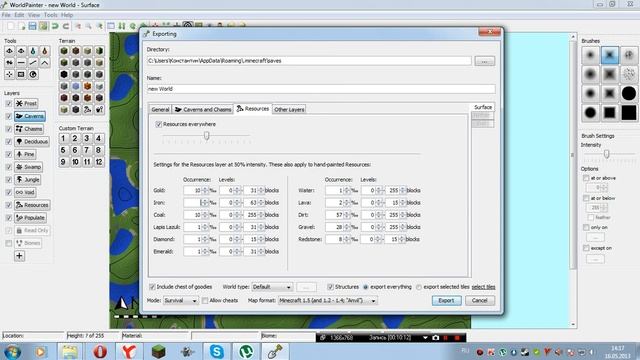Image resolution: width=640 pixels, height=360 pixels.
Task: Select the Void layer button
Action: (x=25, y=192)
